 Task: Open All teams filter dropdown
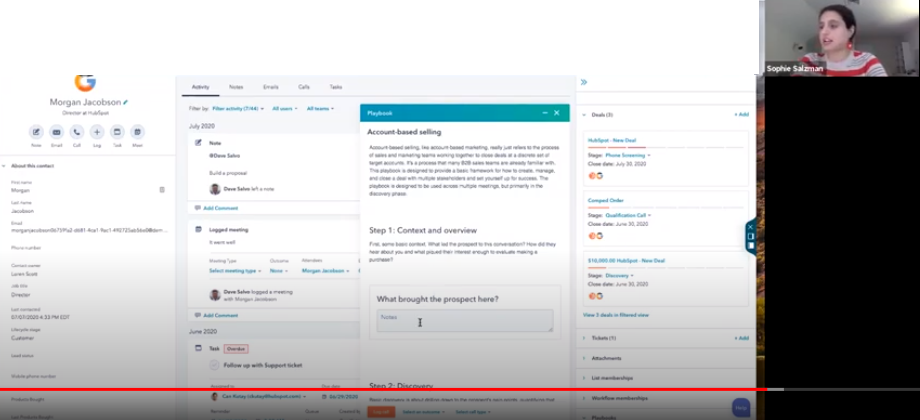point(320,109)
